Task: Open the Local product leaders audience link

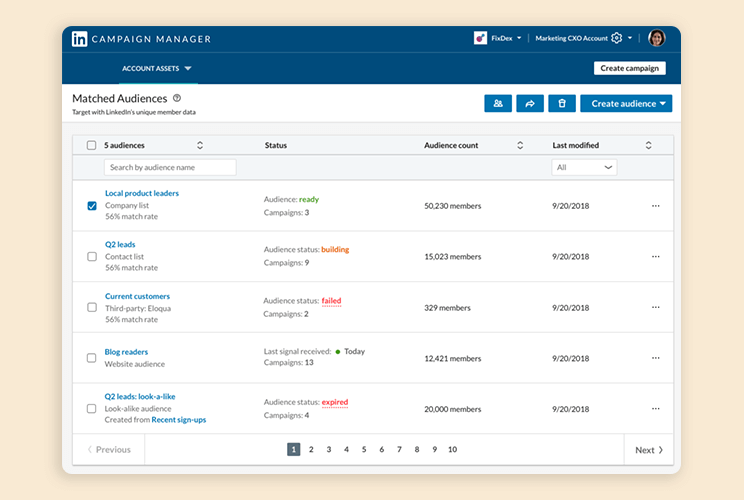Action: (142, 193)
